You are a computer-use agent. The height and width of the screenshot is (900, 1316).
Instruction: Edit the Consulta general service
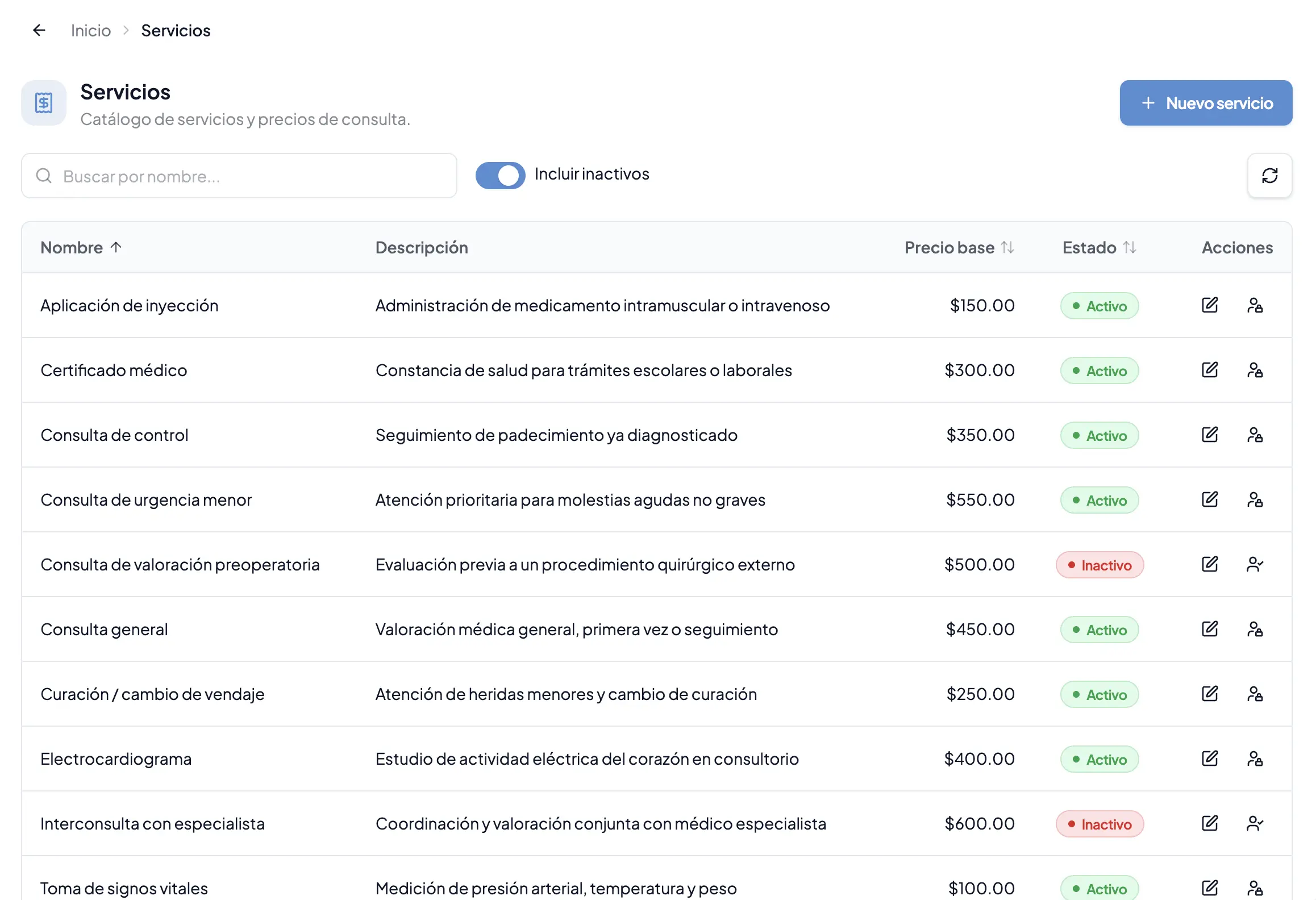[1210, 629]
